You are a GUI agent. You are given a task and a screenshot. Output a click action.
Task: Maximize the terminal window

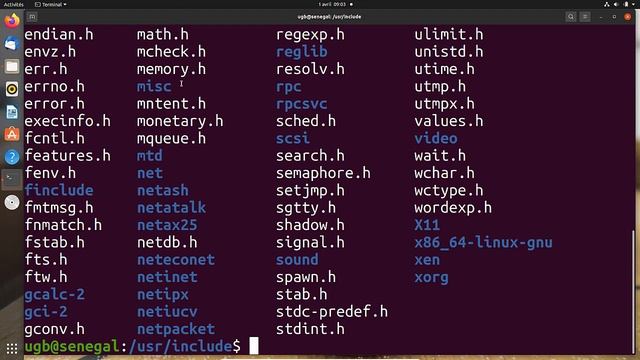pyautogui.click(x=614, y=17)
